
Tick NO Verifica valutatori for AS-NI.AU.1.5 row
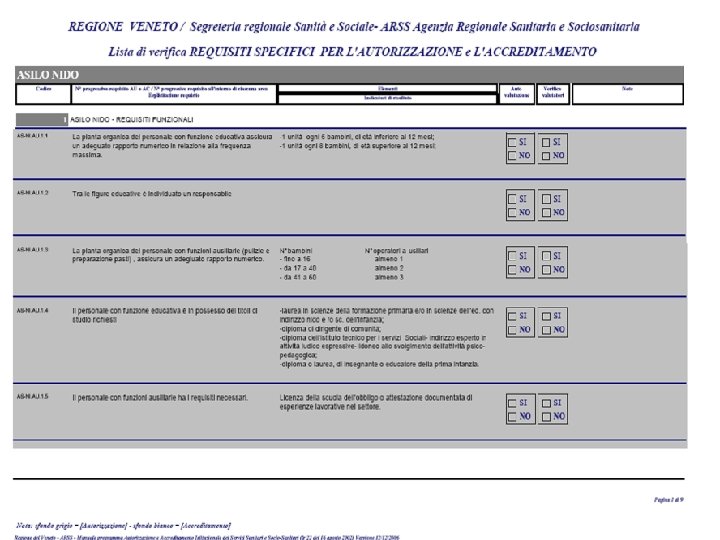click(546, 417)
